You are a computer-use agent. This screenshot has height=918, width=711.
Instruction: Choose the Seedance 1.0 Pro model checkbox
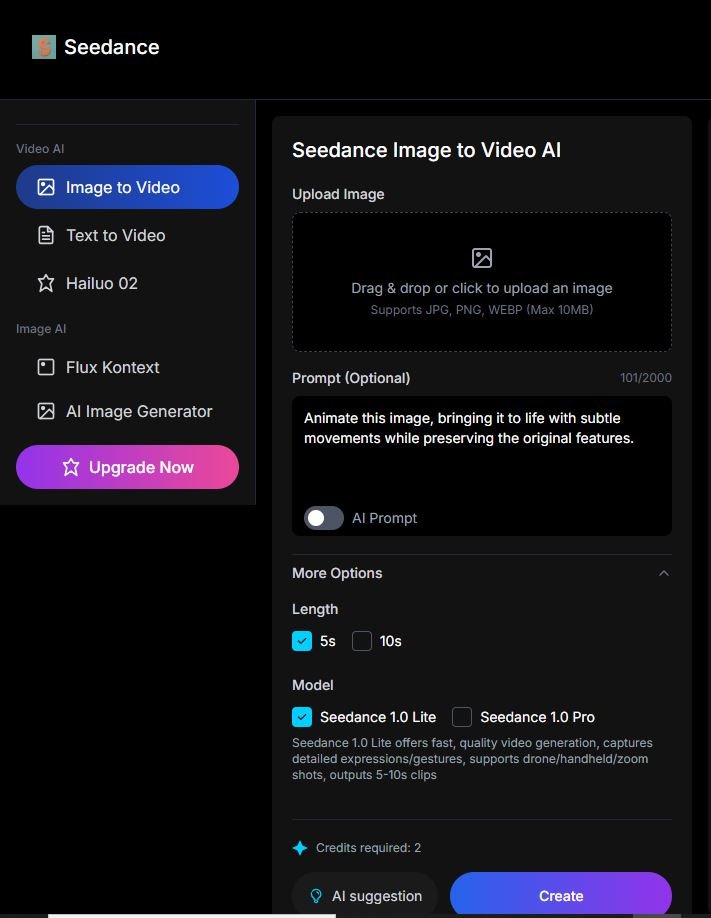tap(462, 717)
